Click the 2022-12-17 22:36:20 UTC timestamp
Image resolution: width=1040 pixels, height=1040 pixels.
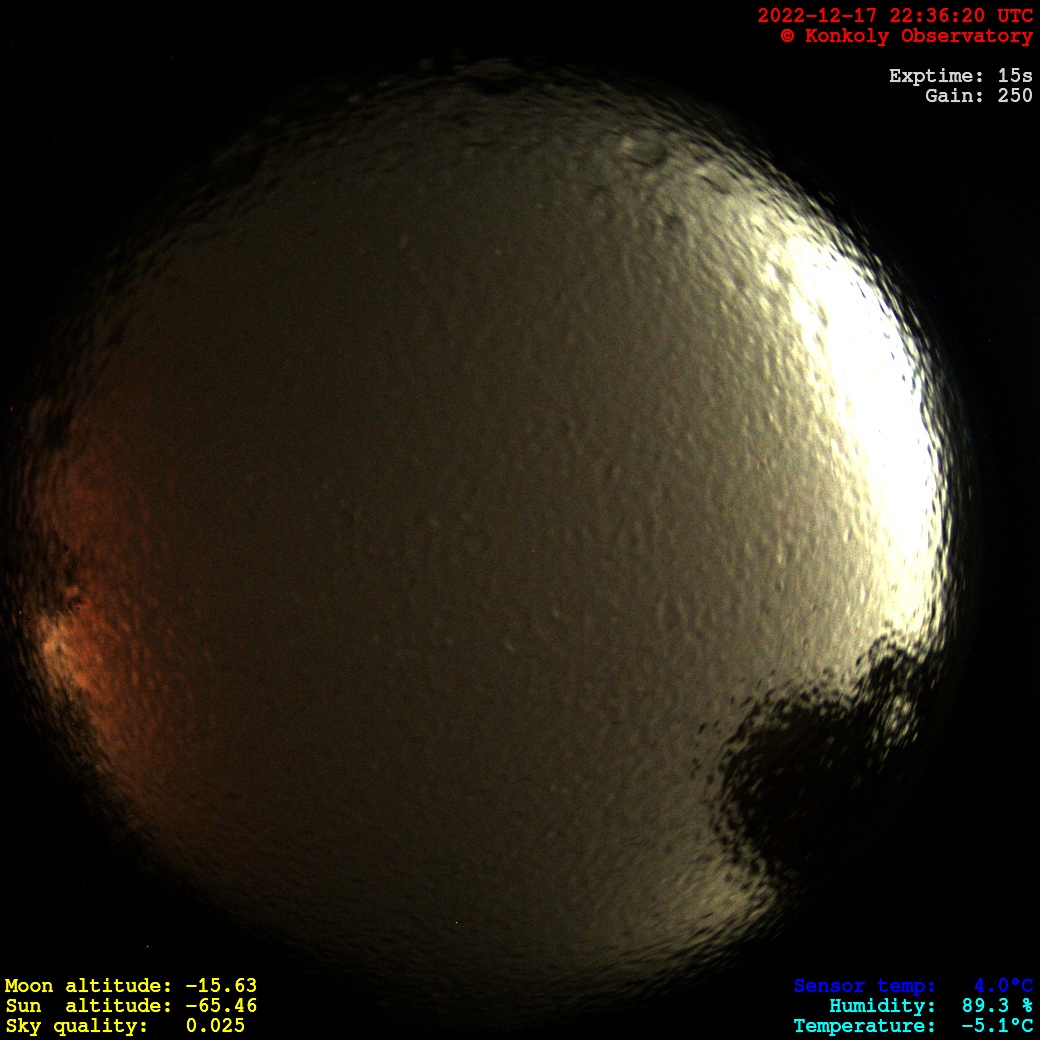click(x=894, y=16)
